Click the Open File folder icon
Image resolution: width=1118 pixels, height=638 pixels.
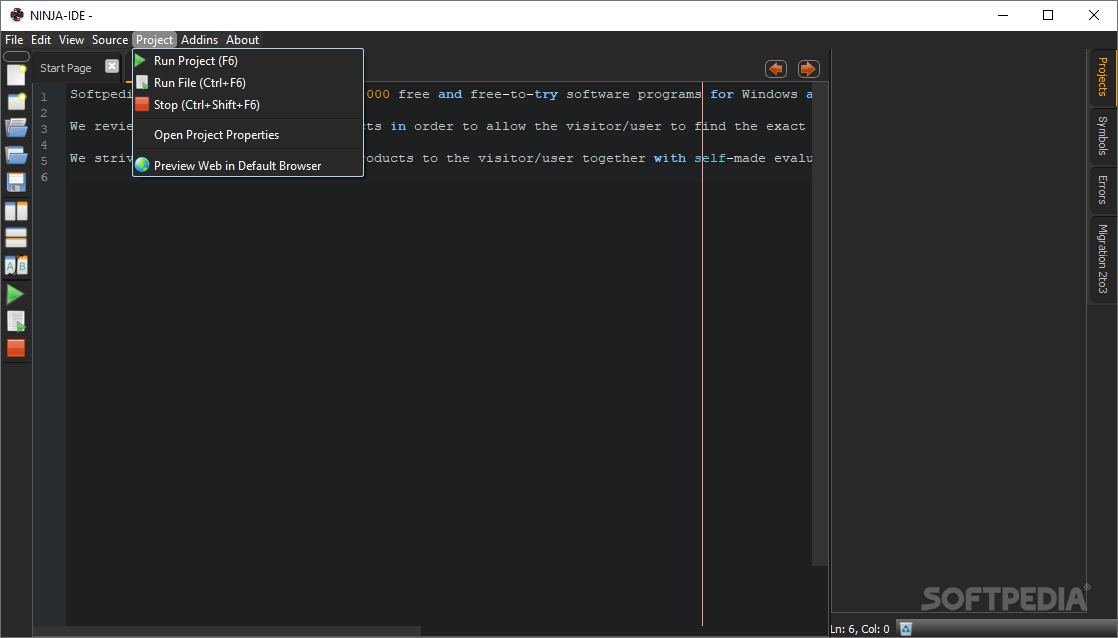tap(16, 128)
